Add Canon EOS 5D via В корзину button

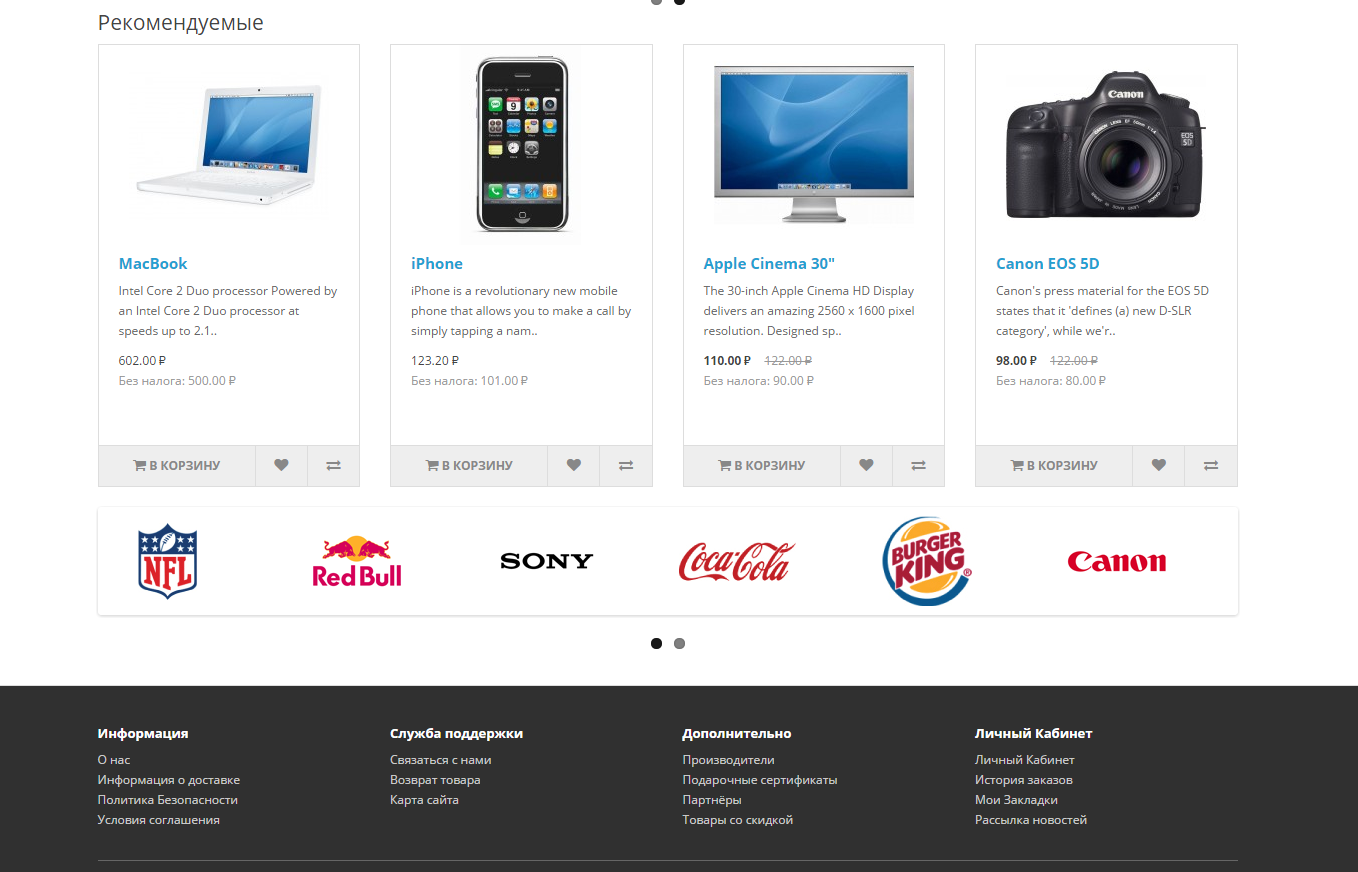pos(1054,465)
